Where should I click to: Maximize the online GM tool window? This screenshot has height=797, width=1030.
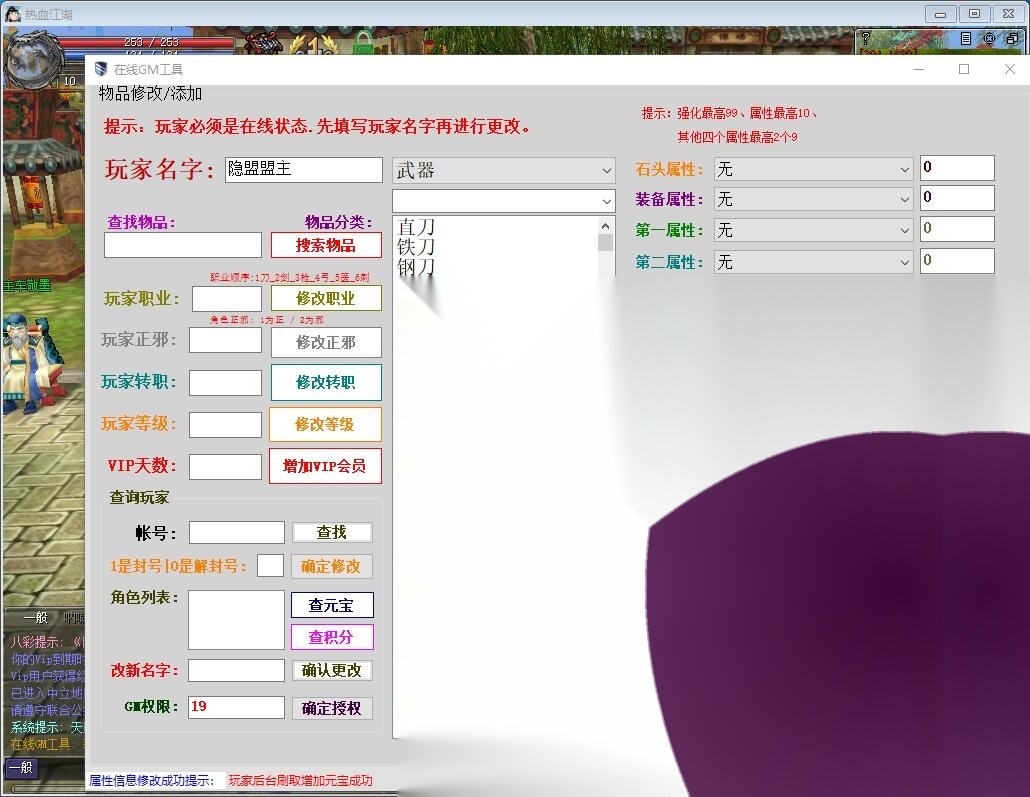coord(964,69)
